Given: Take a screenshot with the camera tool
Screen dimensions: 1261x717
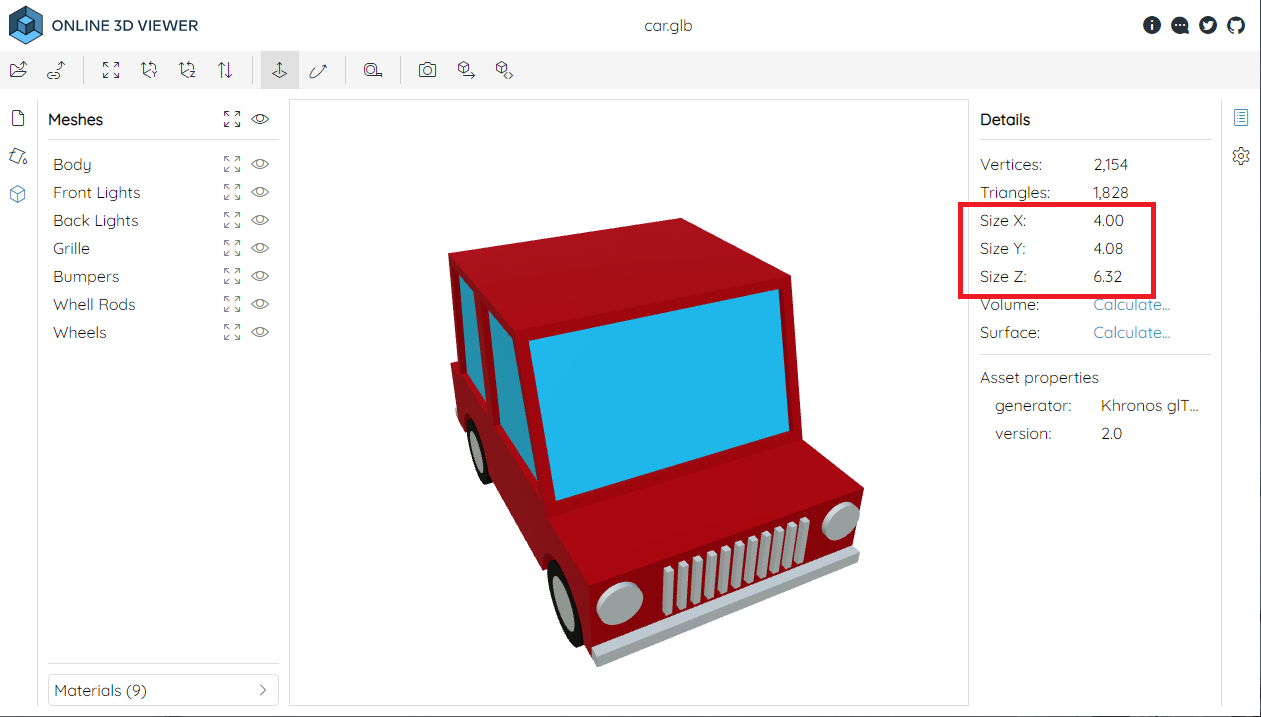Looking at the screenshot, I should pyautogui.click(x=427, y=70).
